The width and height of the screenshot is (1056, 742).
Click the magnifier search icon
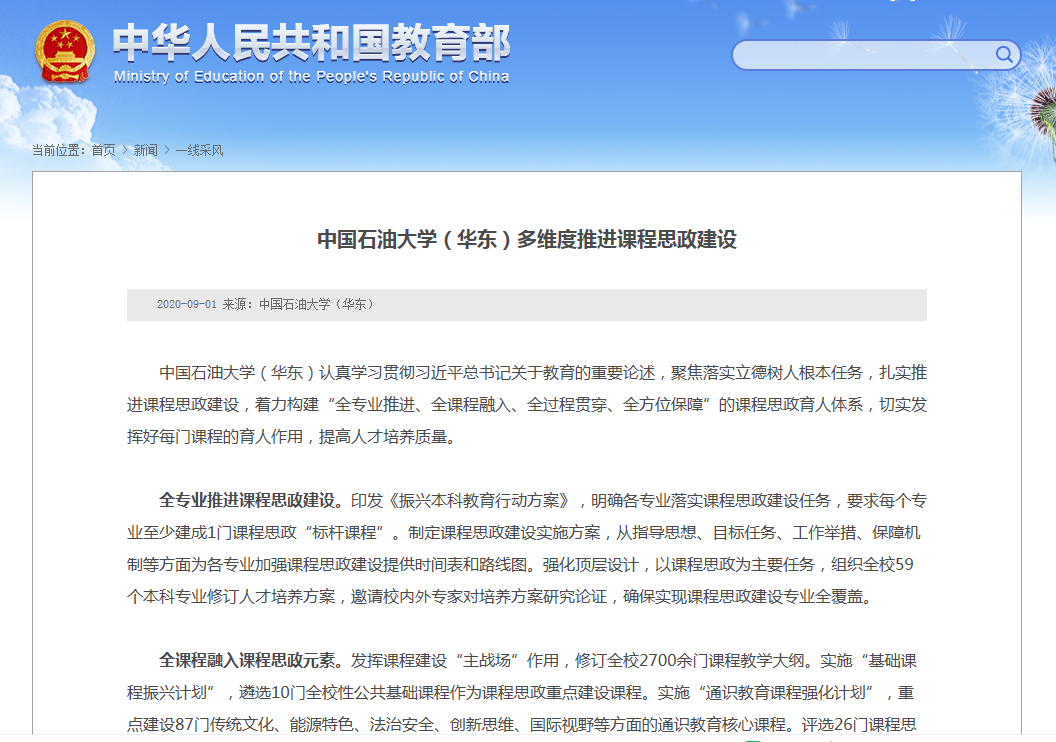[x=1003, y=54]
